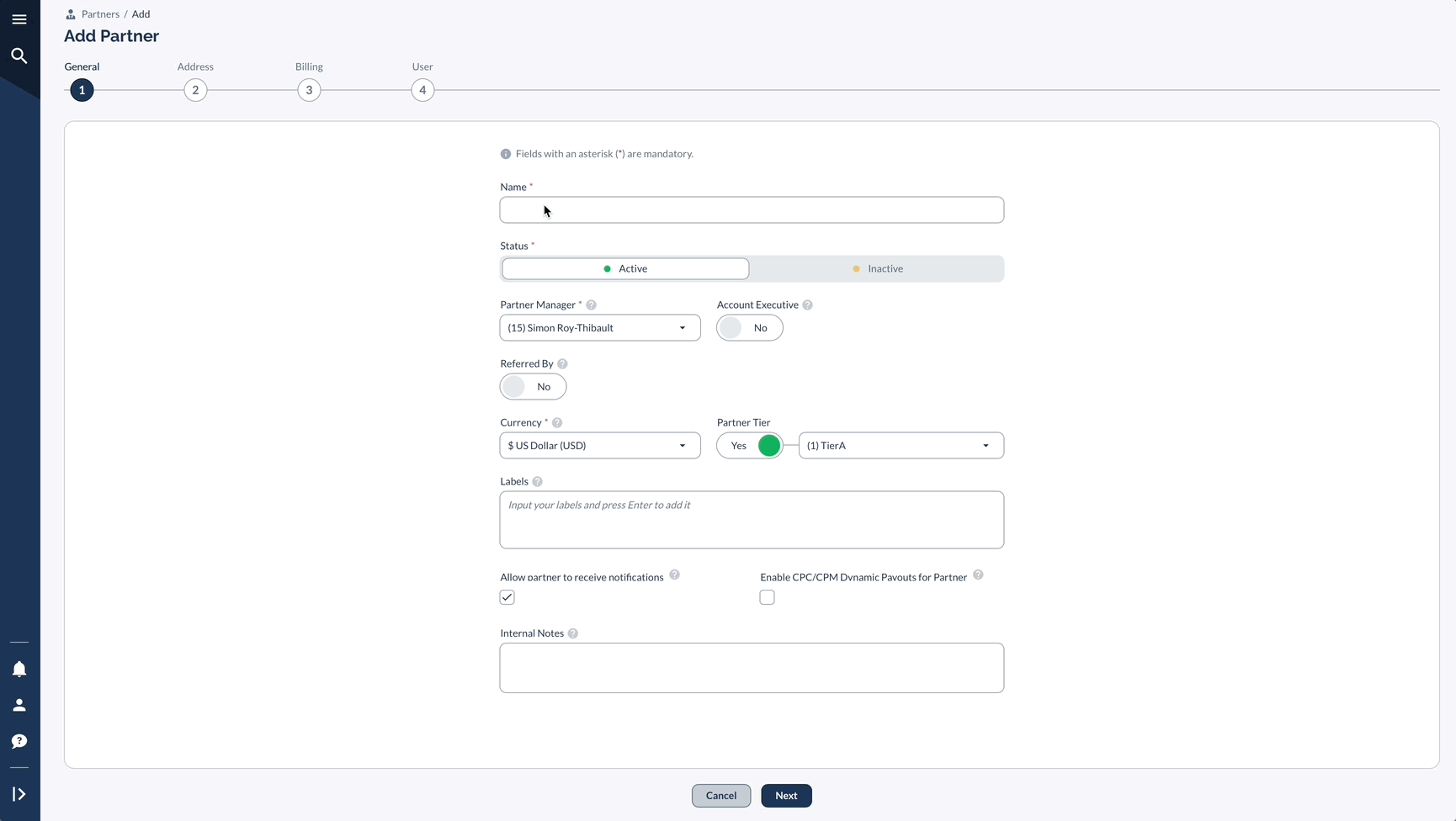Show help for Account Executive field

click(807, 305)
